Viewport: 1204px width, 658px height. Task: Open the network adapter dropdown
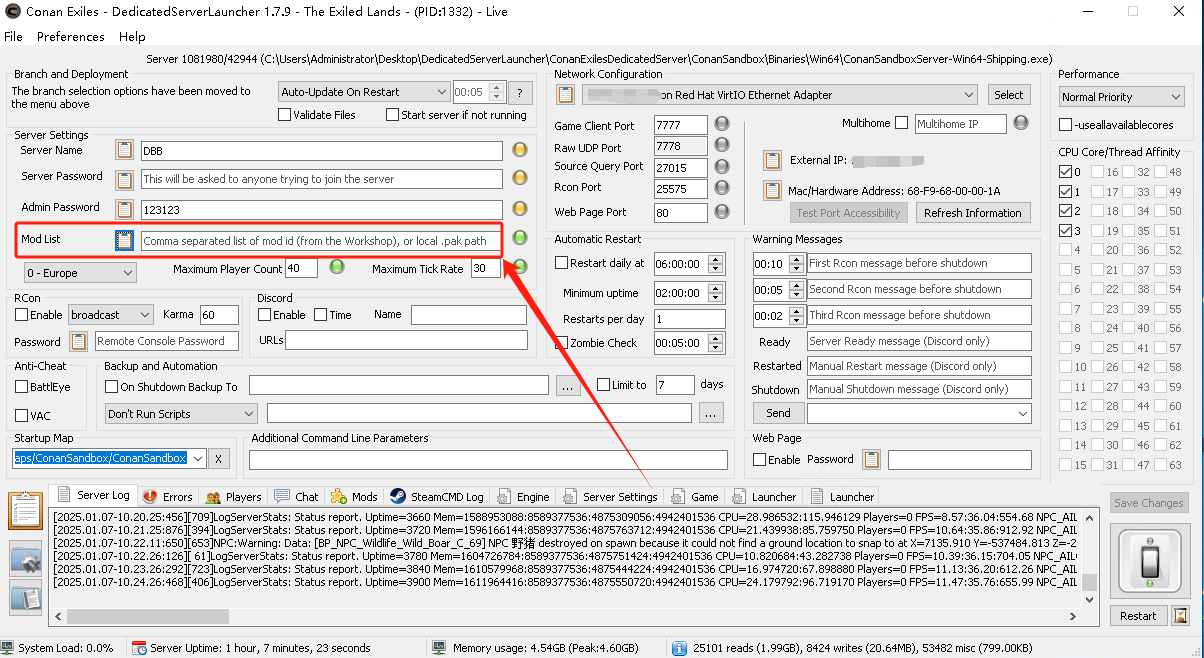780,95
